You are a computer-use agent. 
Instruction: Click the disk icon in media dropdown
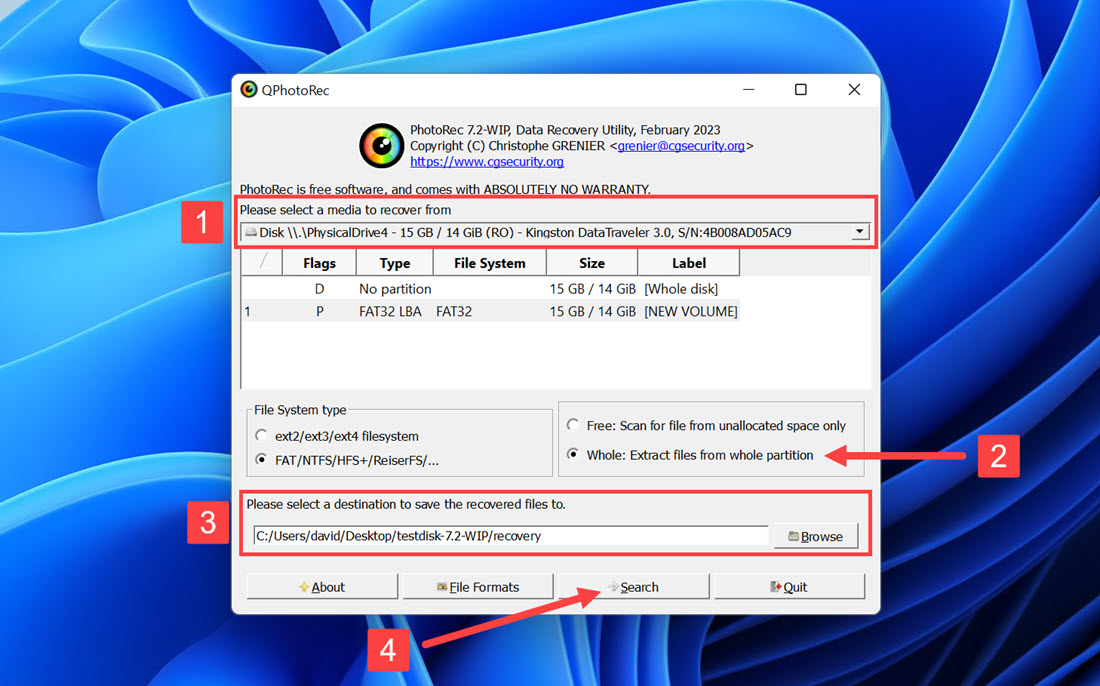(250, 232)
